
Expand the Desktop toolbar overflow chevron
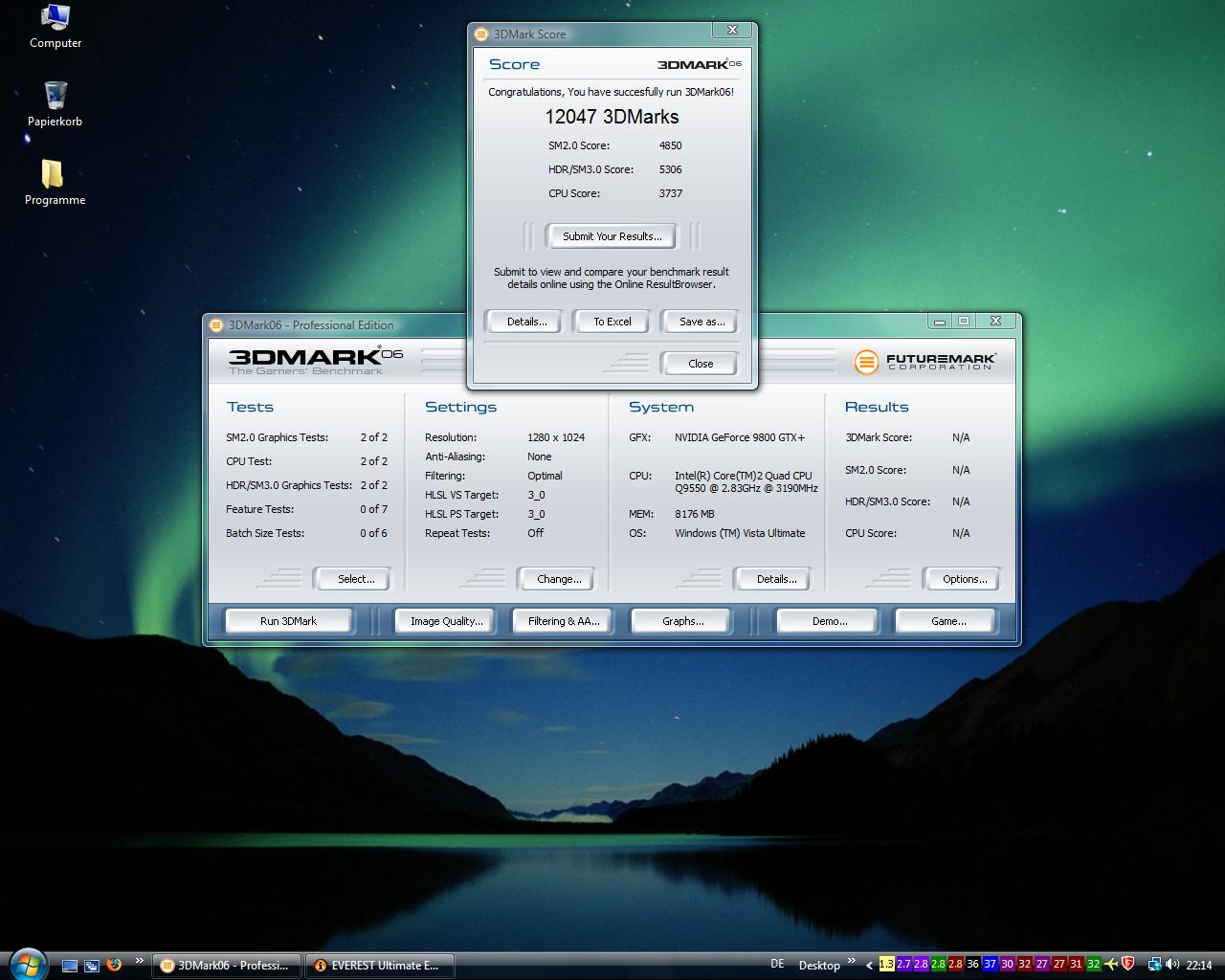click(x=851, y=961)
